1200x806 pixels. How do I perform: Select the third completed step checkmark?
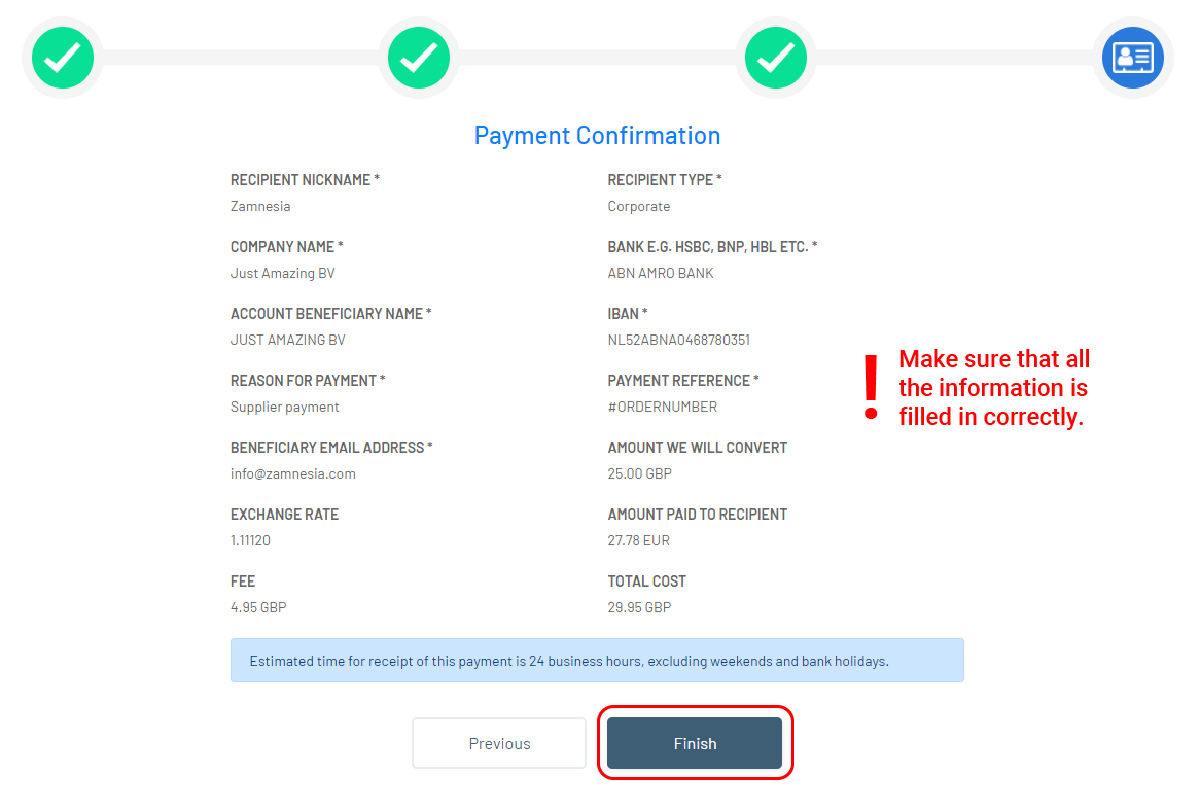pos(775,57)
